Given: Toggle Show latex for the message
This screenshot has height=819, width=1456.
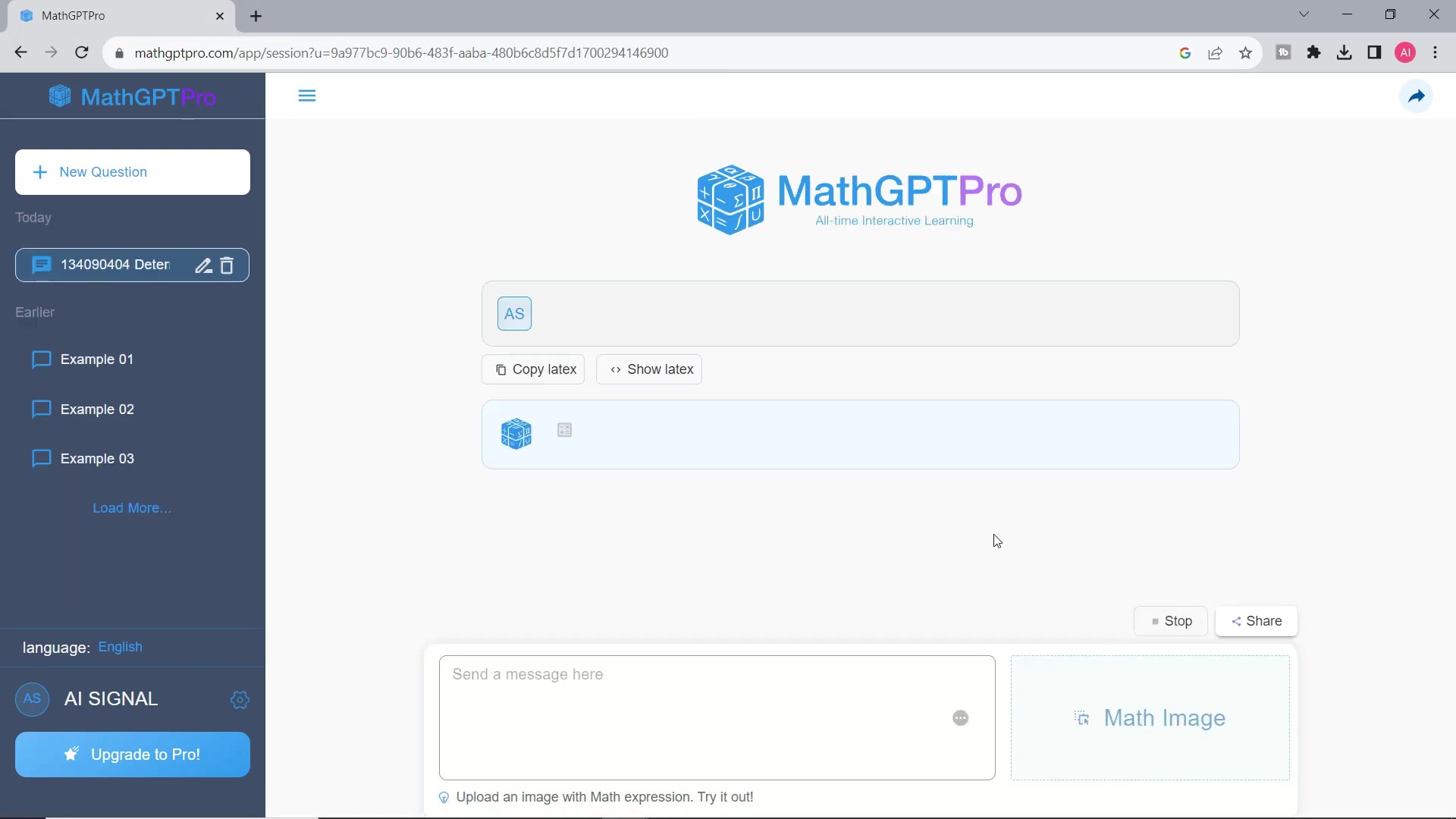Looking at the screenshot, I should coord(650,369).
